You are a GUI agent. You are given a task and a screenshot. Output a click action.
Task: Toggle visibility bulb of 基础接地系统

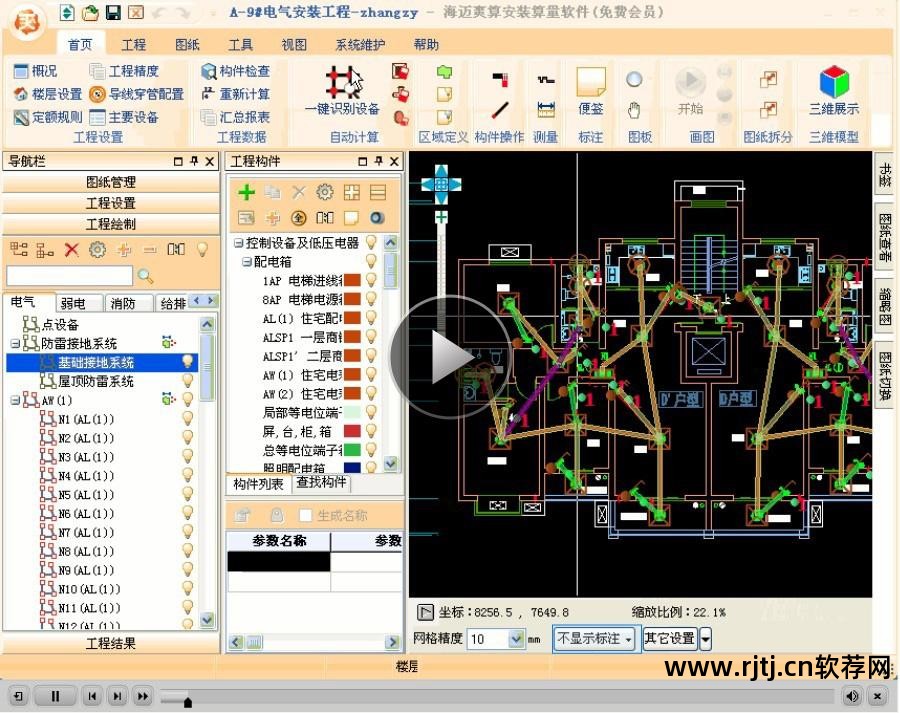(186, 363)
